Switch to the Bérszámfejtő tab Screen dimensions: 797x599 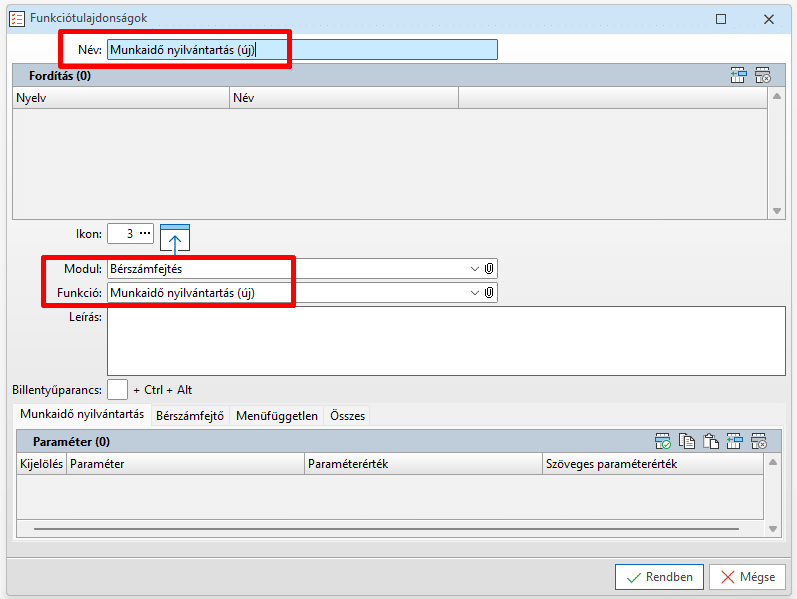click(x=190, y=415)
